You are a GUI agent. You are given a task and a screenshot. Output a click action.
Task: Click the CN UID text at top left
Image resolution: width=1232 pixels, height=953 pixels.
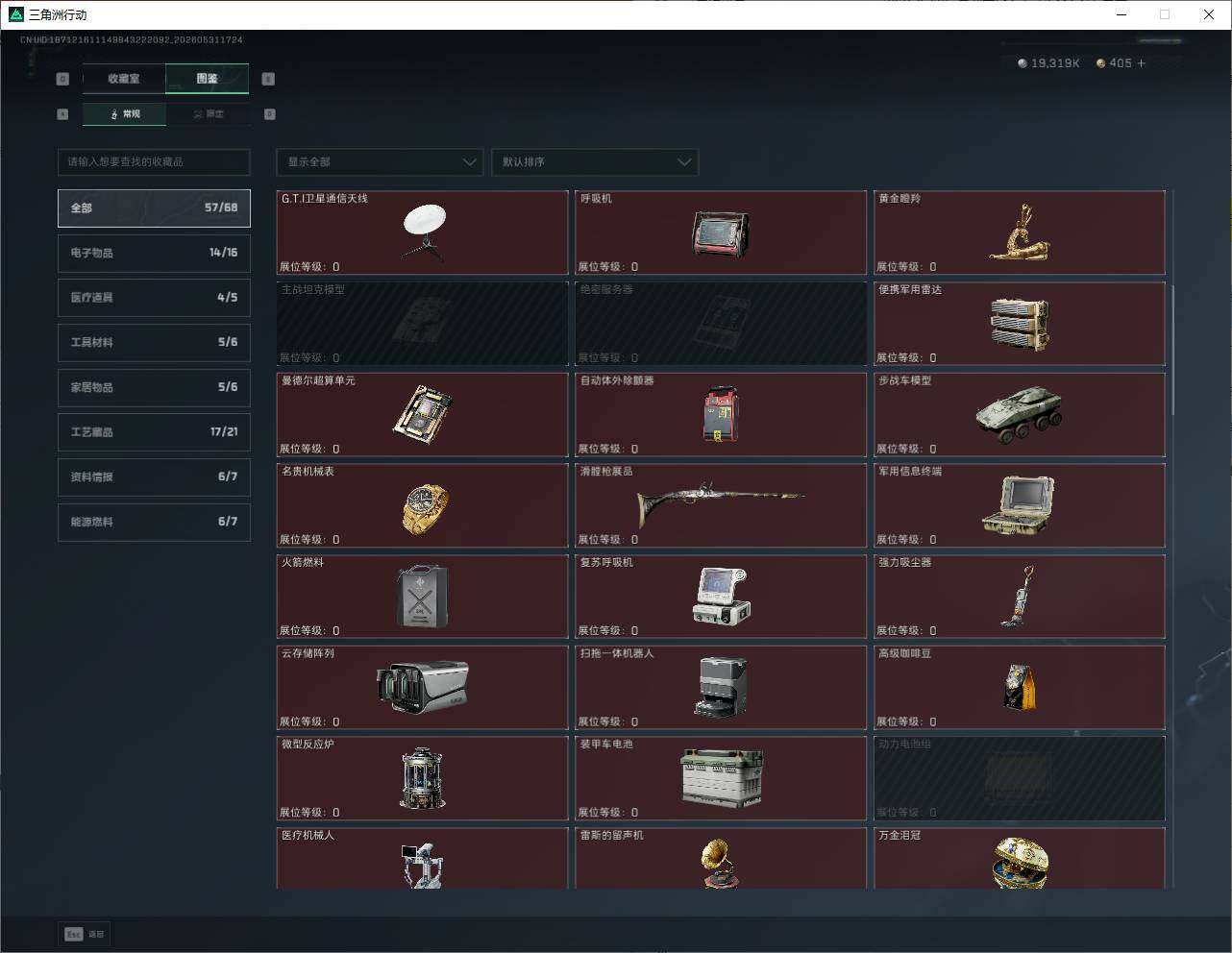(x=132, y=40)
